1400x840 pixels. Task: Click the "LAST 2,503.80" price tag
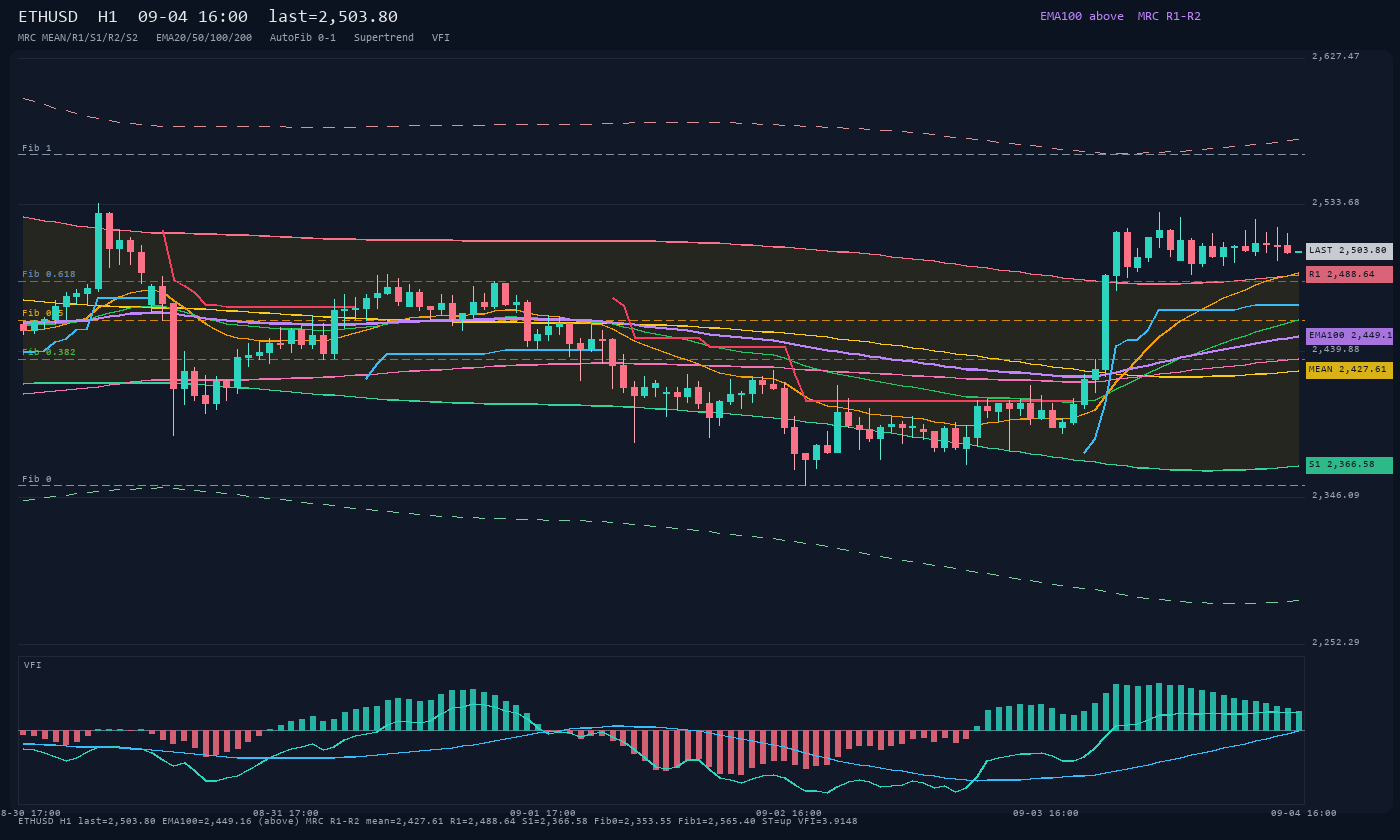pyautogui.click(x=1349, y=251)
